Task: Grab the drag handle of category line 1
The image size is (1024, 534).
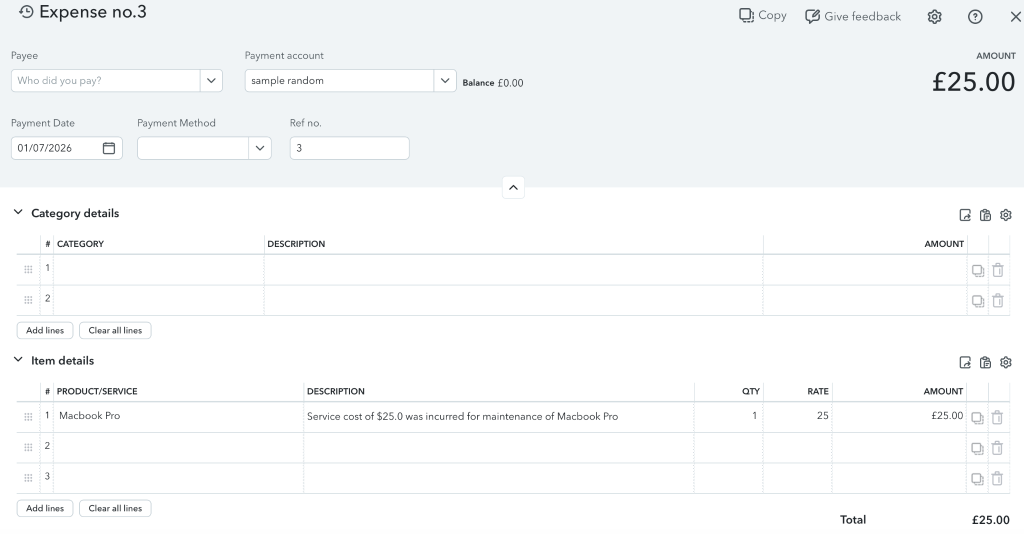Action: tap(28, 270)
